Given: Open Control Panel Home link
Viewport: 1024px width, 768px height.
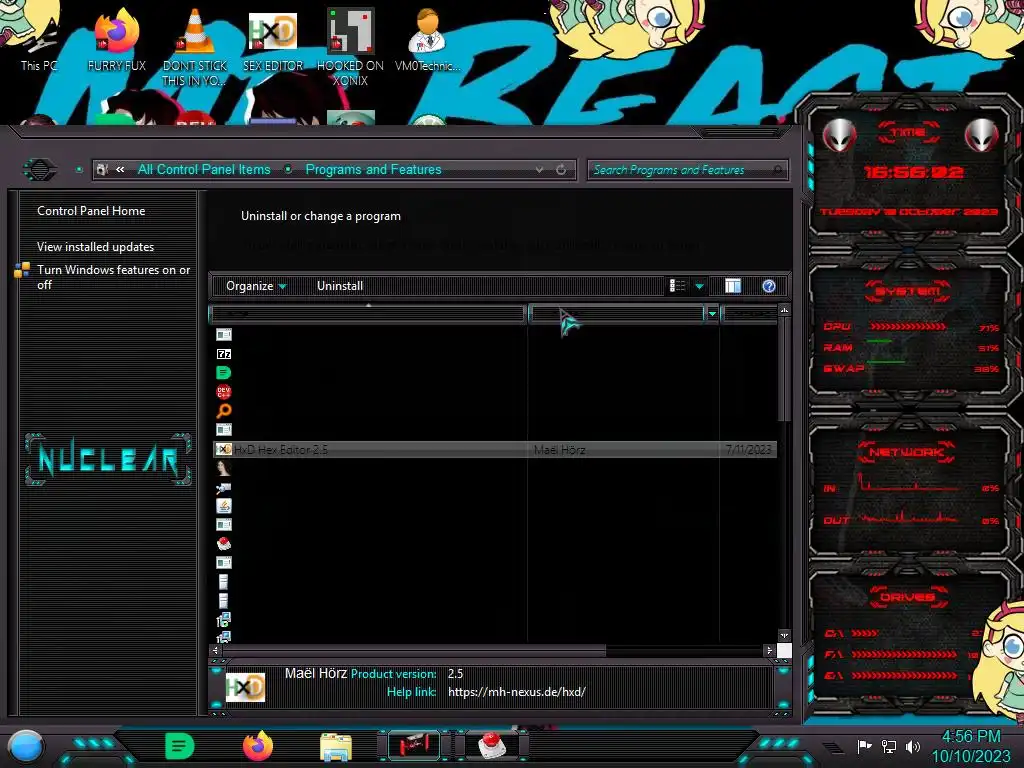Looking at the screenshot, I should point(91,211).
